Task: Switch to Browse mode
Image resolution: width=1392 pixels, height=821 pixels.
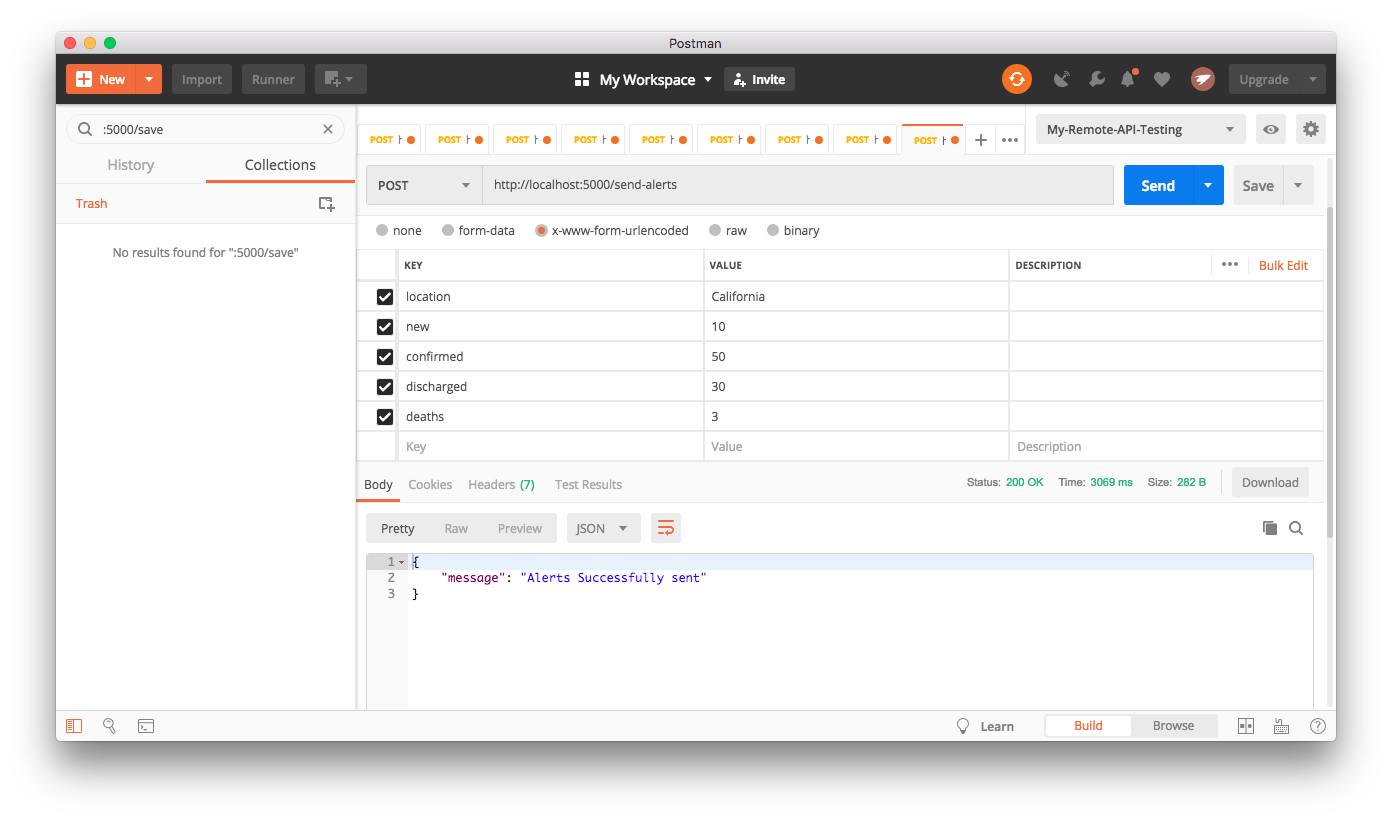Action: [x=1173, y=726]
